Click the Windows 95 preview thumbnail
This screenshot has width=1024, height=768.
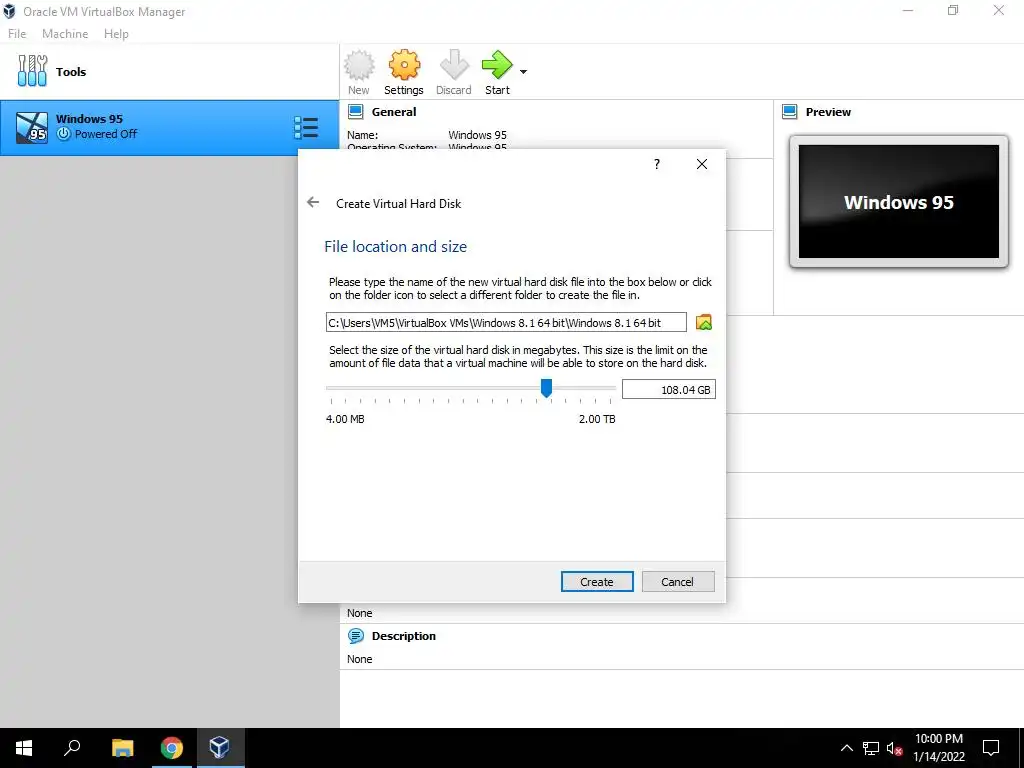coord(899,202)
